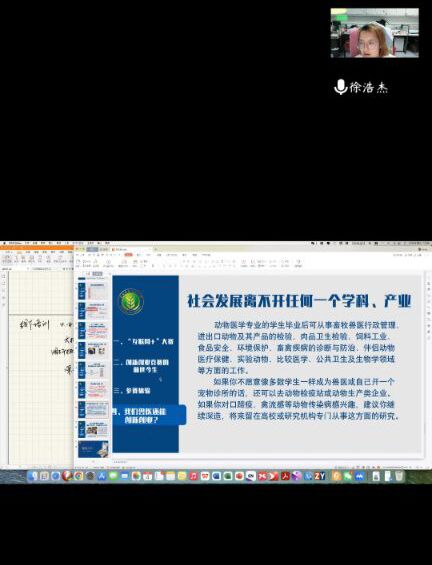Open the App Store dock icon

(x=102, y=476)
